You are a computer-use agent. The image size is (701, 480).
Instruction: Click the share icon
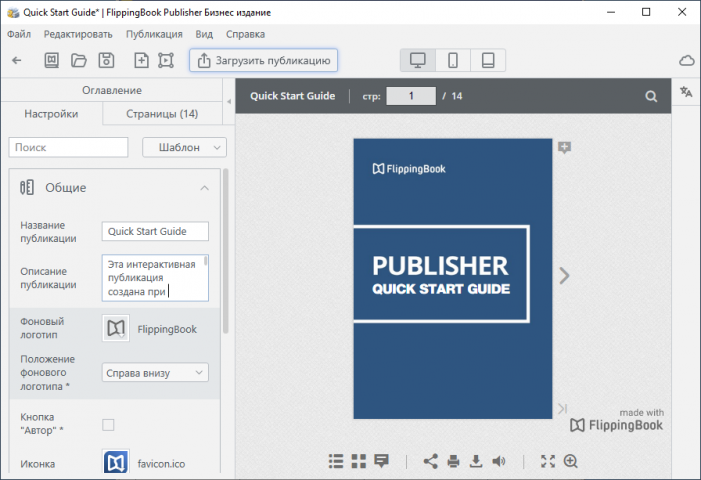point(431,461)
